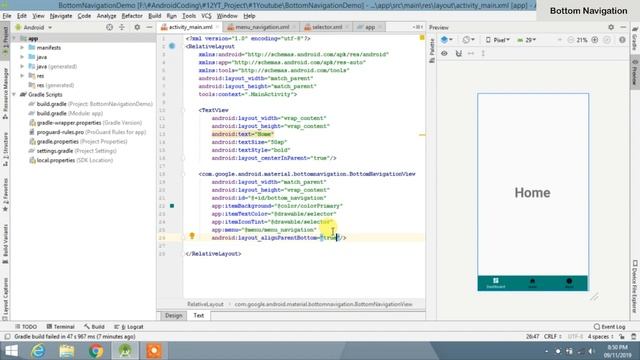Toggle view options eye icon in Preview
The height and width of the screenshot is (360, 640).
coord(444,53)
